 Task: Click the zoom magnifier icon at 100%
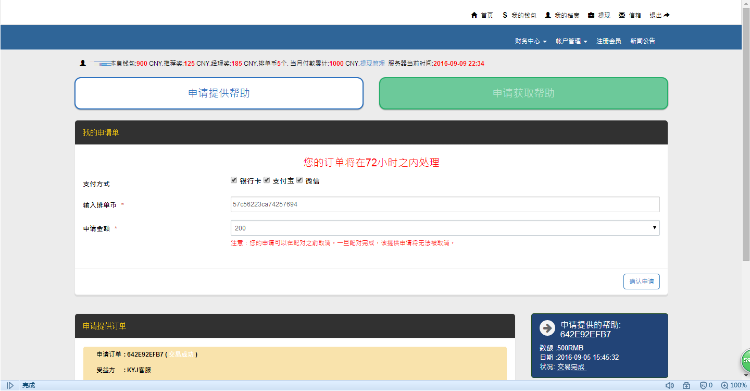(x=724, y=385)
